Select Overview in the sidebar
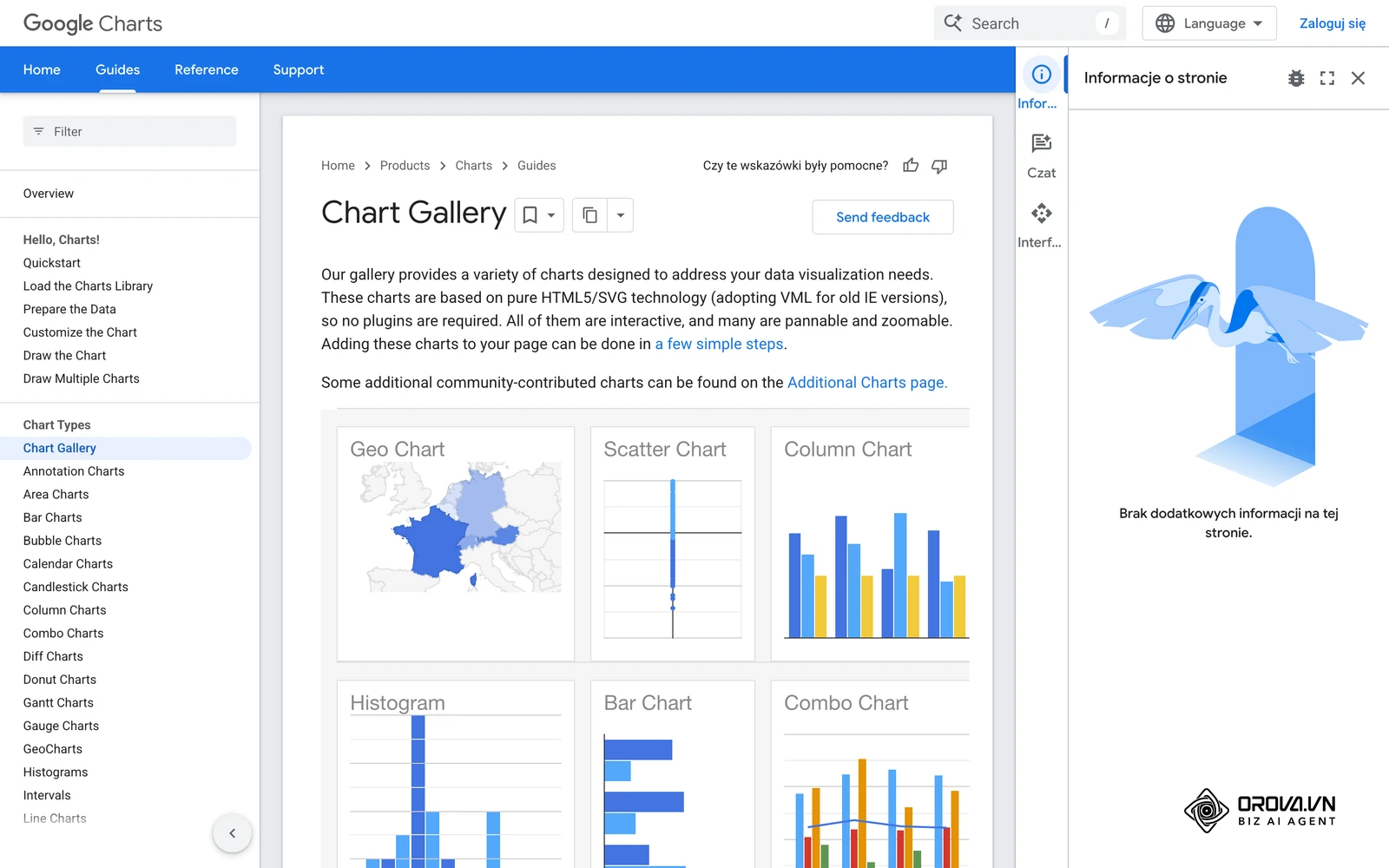 (49, 194)
